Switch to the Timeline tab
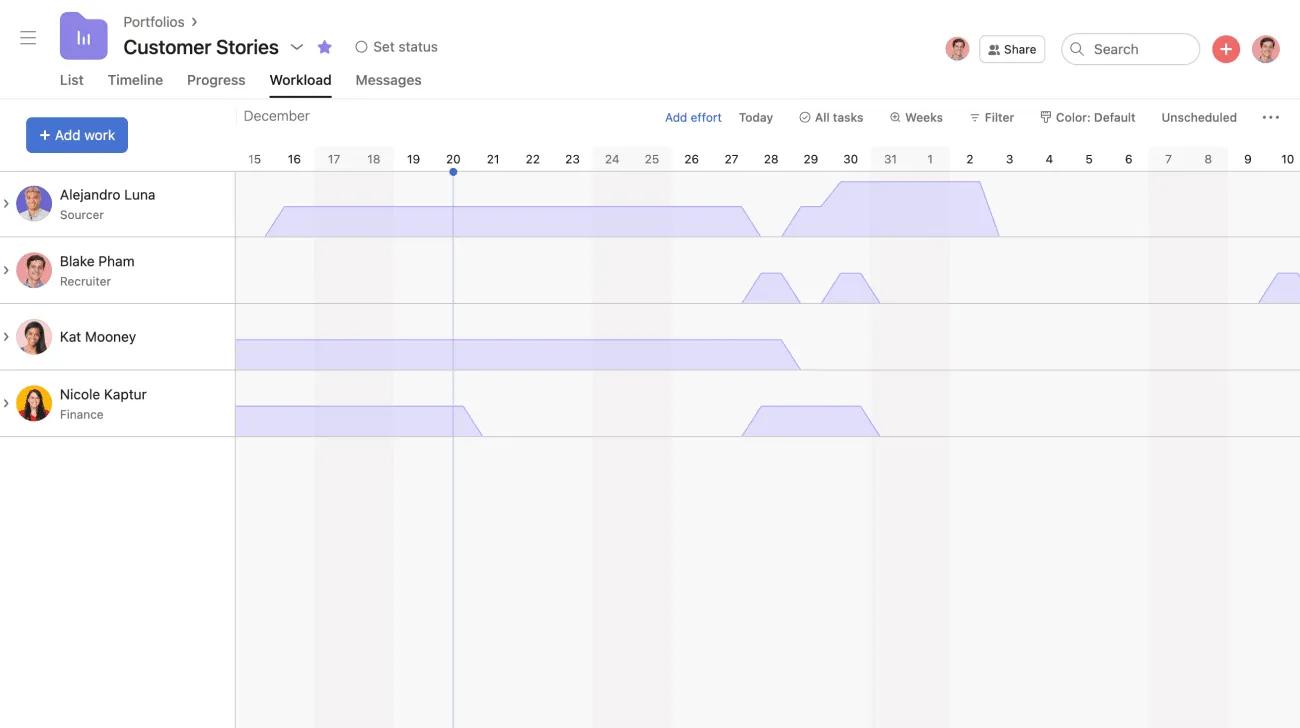This screenshot has height=728, width=1300. (135, 80)
